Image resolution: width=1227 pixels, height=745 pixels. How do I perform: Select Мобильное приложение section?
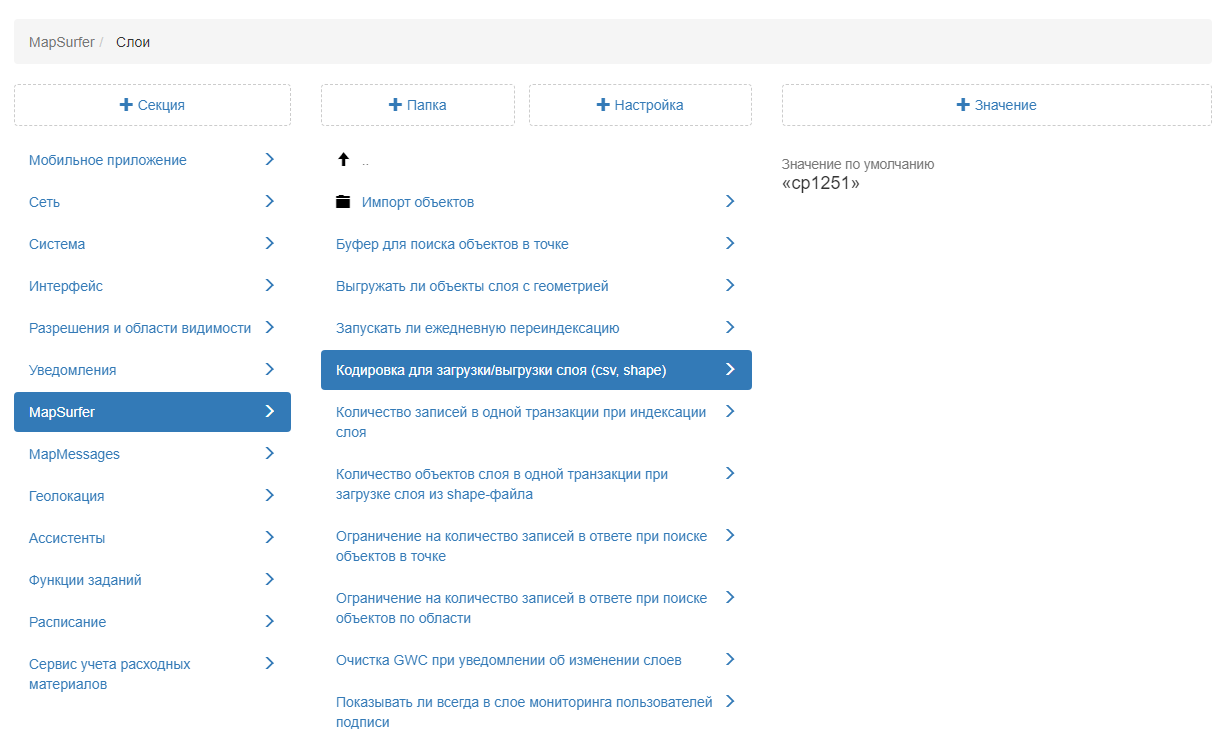(152, 160)
